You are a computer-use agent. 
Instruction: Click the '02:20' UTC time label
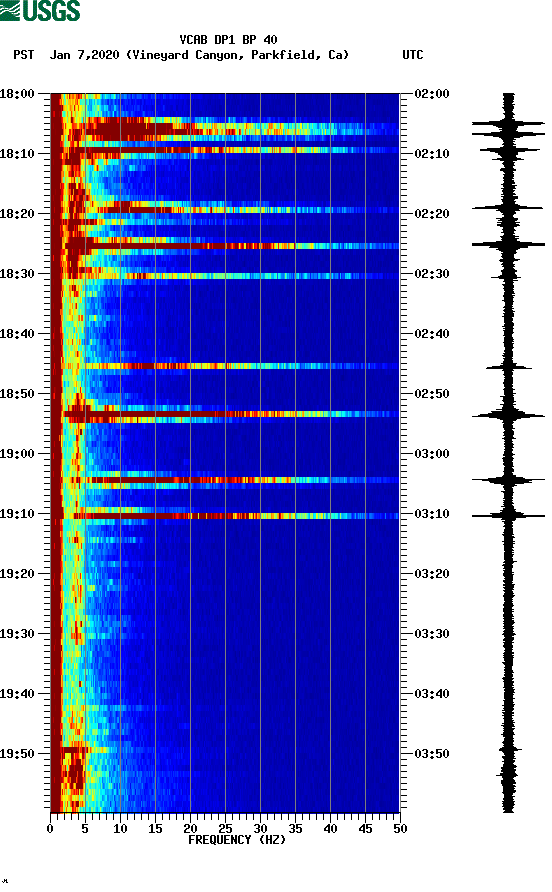coord(432,214)
